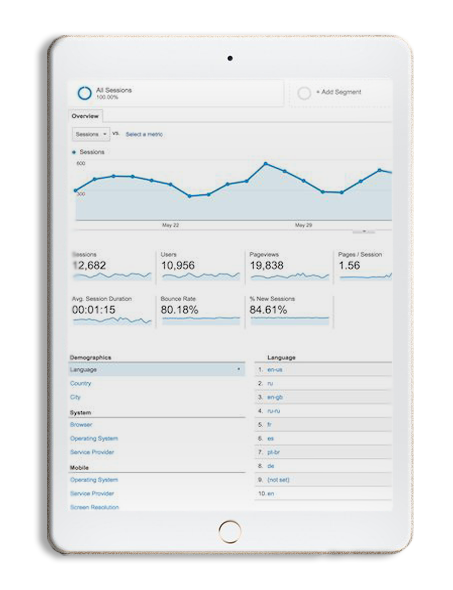
Task: Click the + Add Segment box
Action: 341,93
